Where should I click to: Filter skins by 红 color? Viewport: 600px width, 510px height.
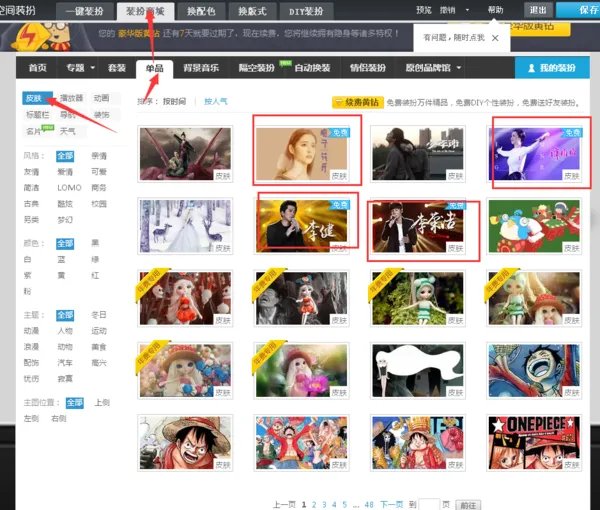coord(95,274)
